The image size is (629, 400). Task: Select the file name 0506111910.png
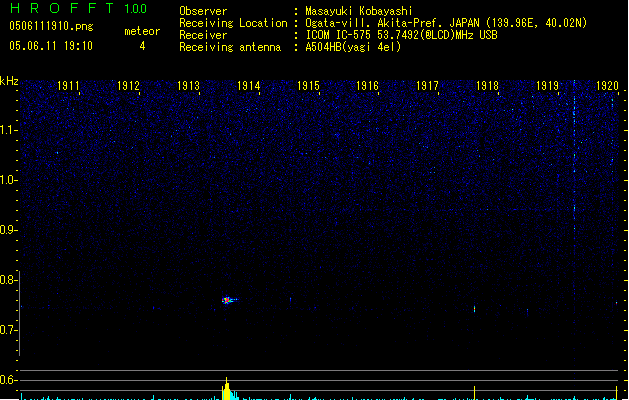point(51,26)
